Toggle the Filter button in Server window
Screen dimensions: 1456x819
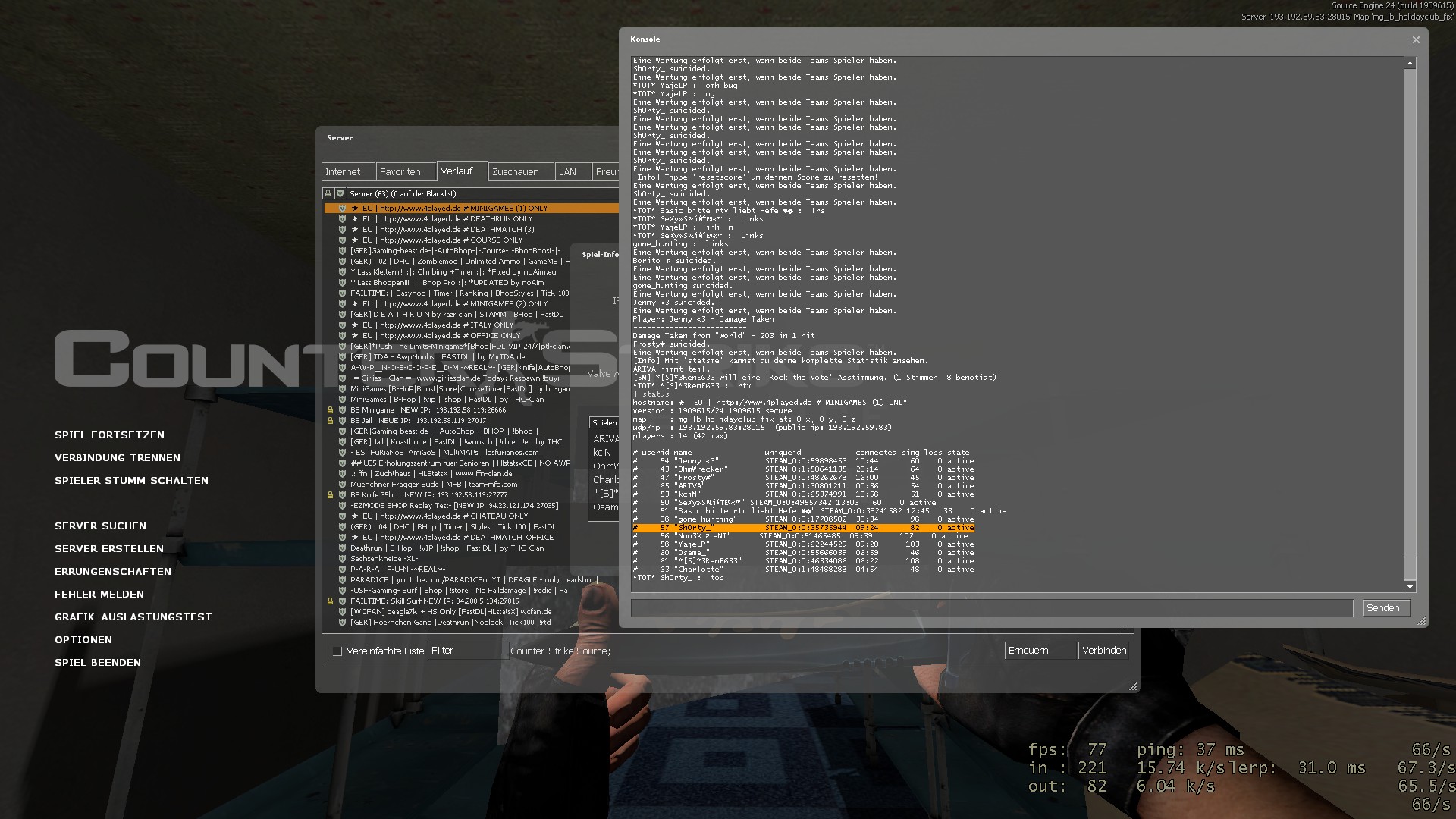pos(467,651)
